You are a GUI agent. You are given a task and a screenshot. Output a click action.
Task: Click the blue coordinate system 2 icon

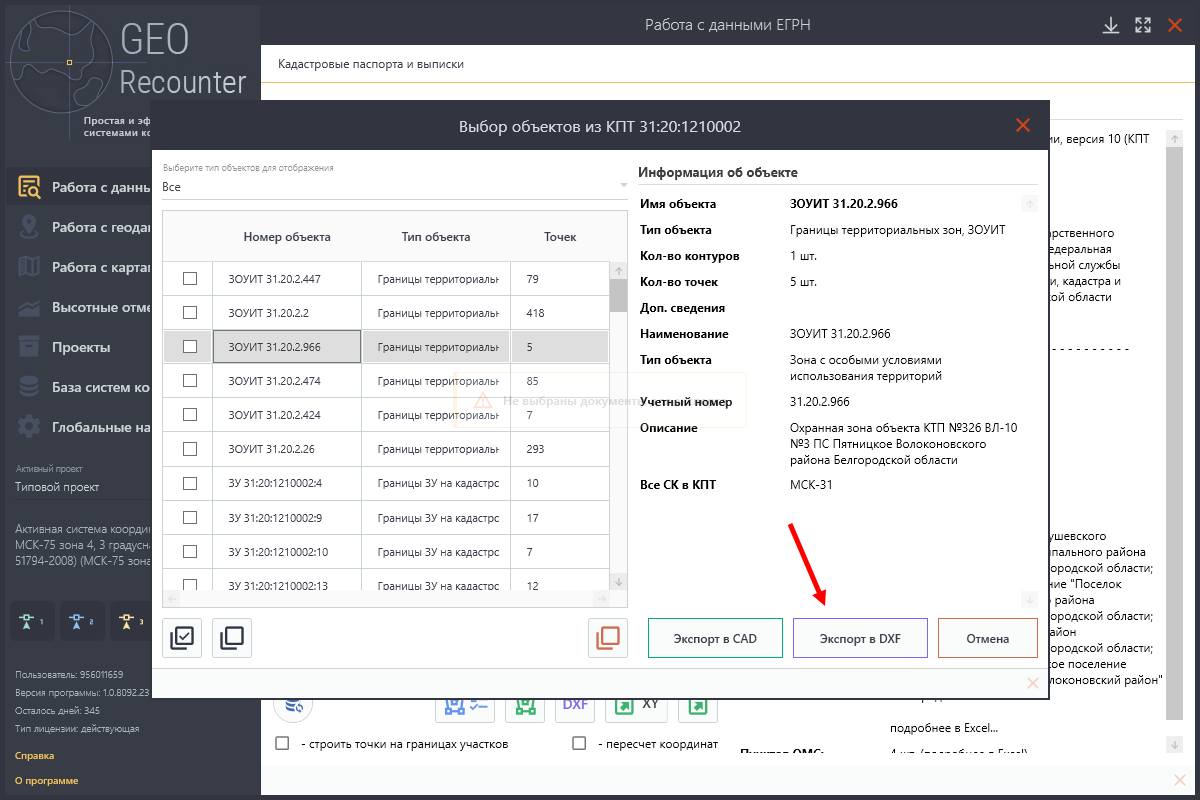[x=81, y=621]
